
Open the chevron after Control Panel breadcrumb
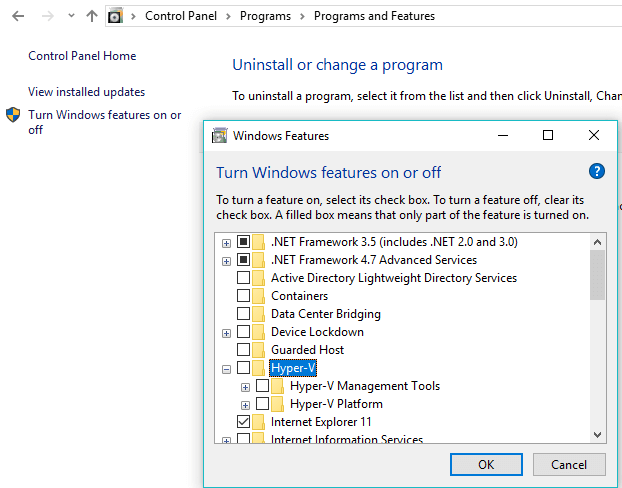pos(228,16)
